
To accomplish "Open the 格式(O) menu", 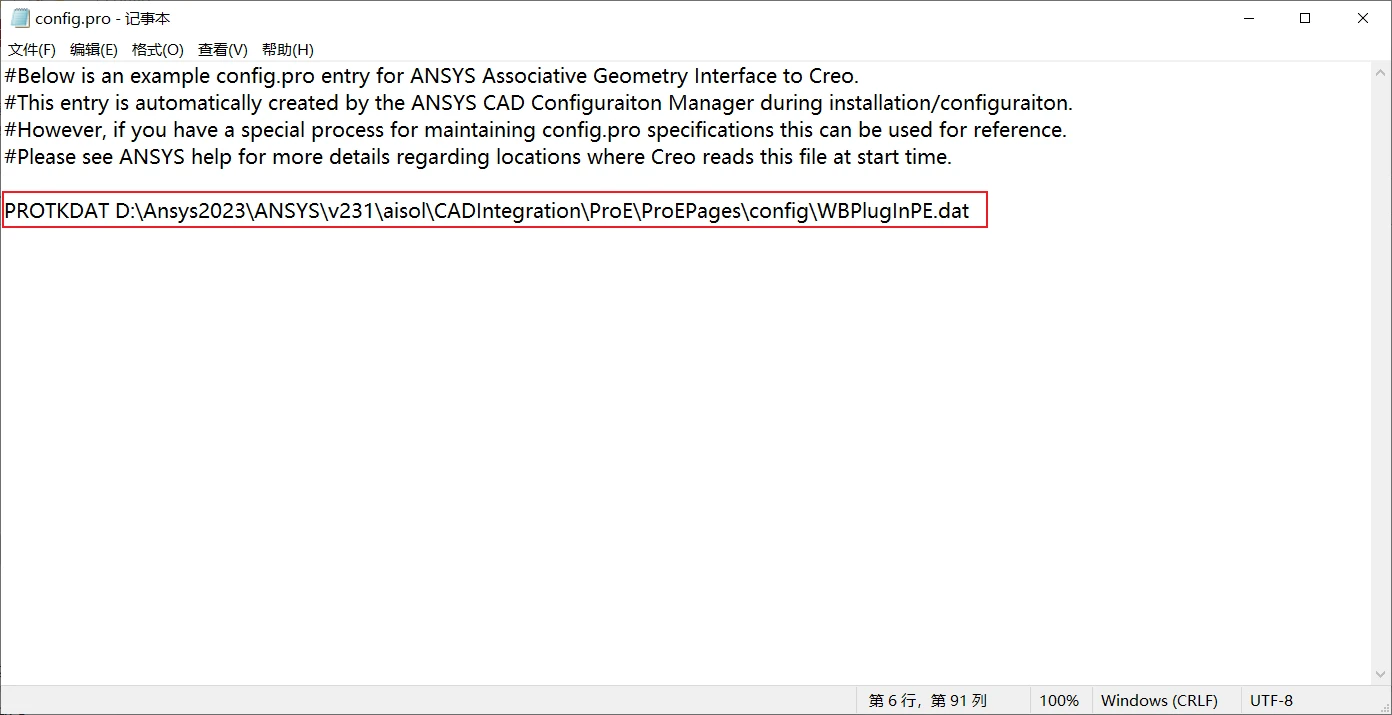I will 158,50.
